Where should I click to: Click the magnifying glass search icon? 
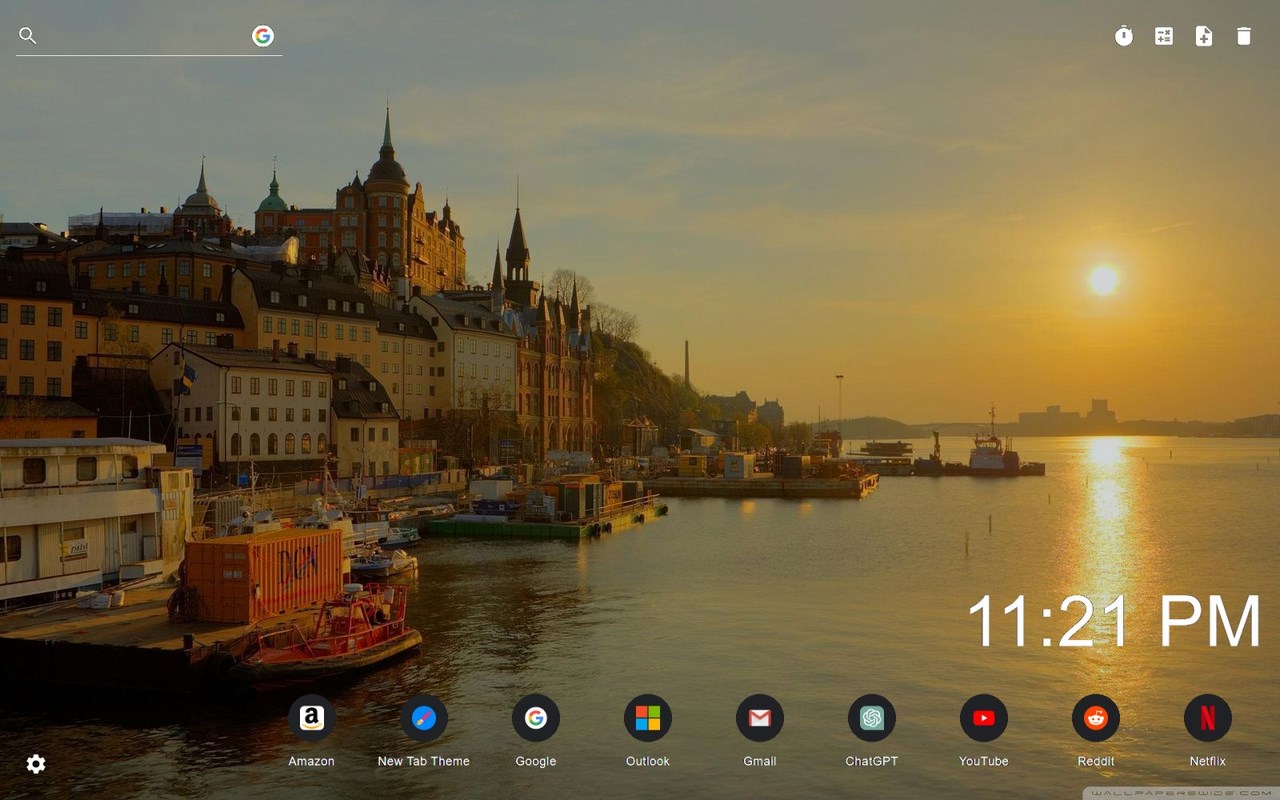tap(28, 36)
